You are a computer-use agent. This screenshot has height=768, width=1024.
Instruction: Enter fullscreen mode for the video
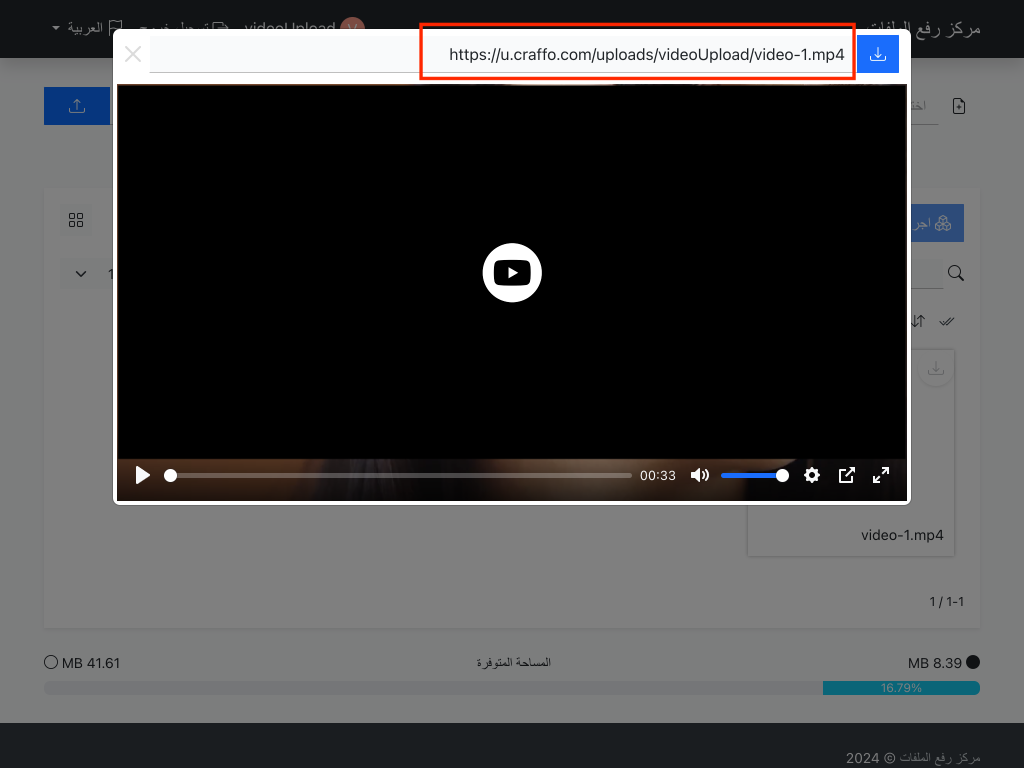point(881,476)
